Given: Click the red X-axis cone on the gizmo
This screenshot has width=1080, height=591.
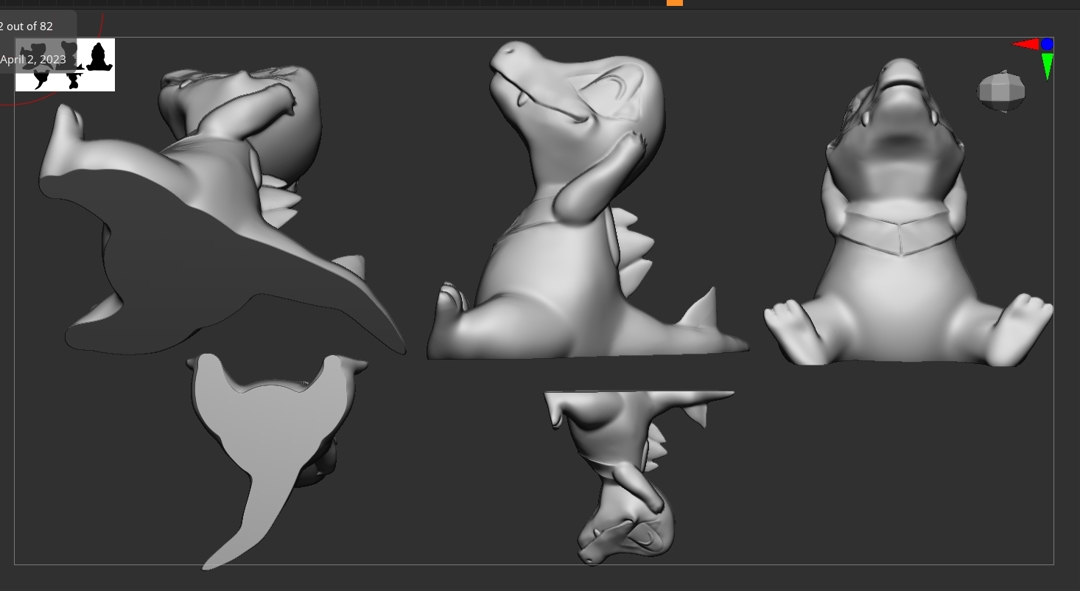Looking at the screenshot, I should [x=1026, y=44].
